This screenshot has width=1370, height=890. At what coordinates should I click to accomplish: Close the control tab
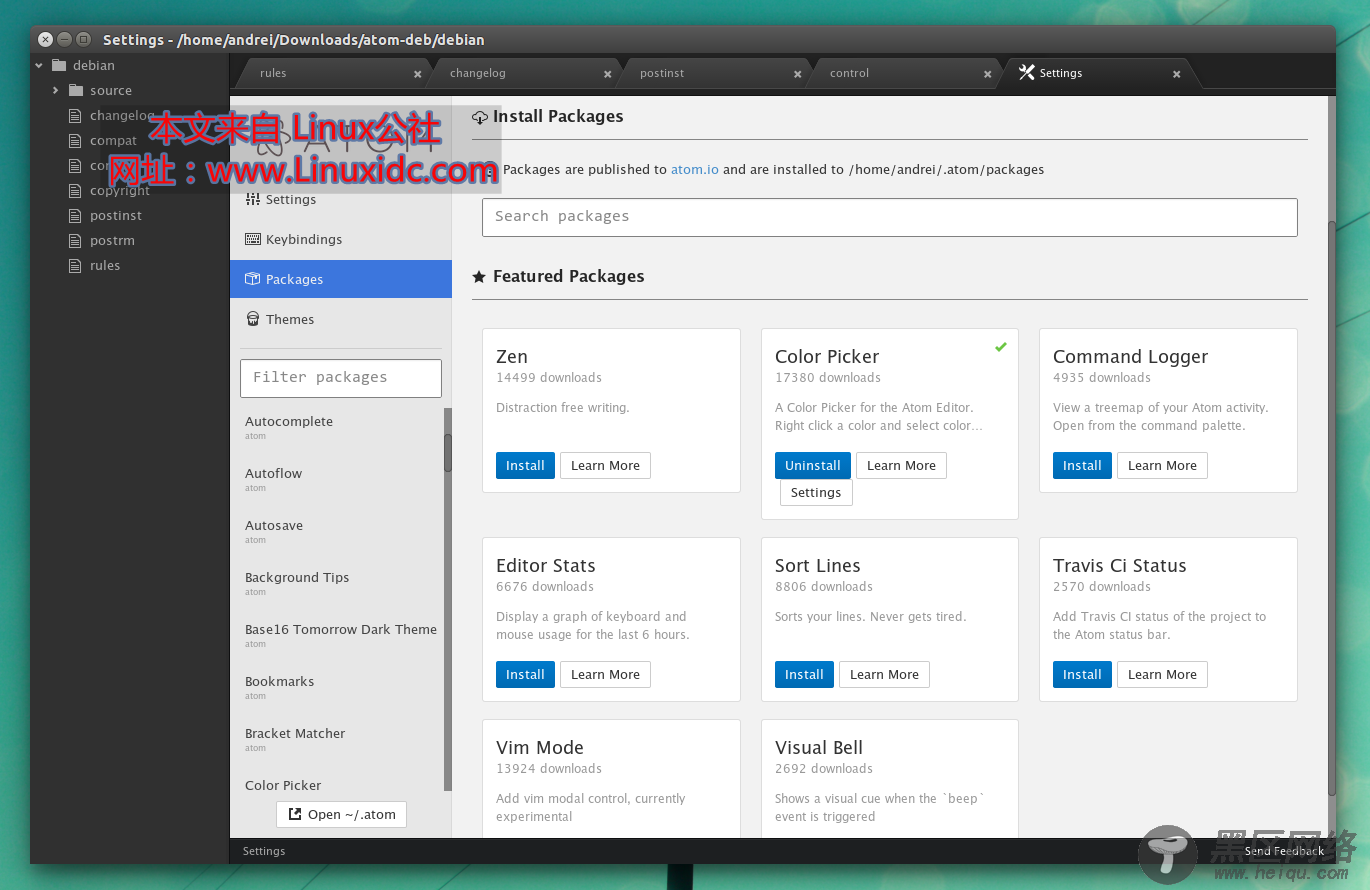987,74
